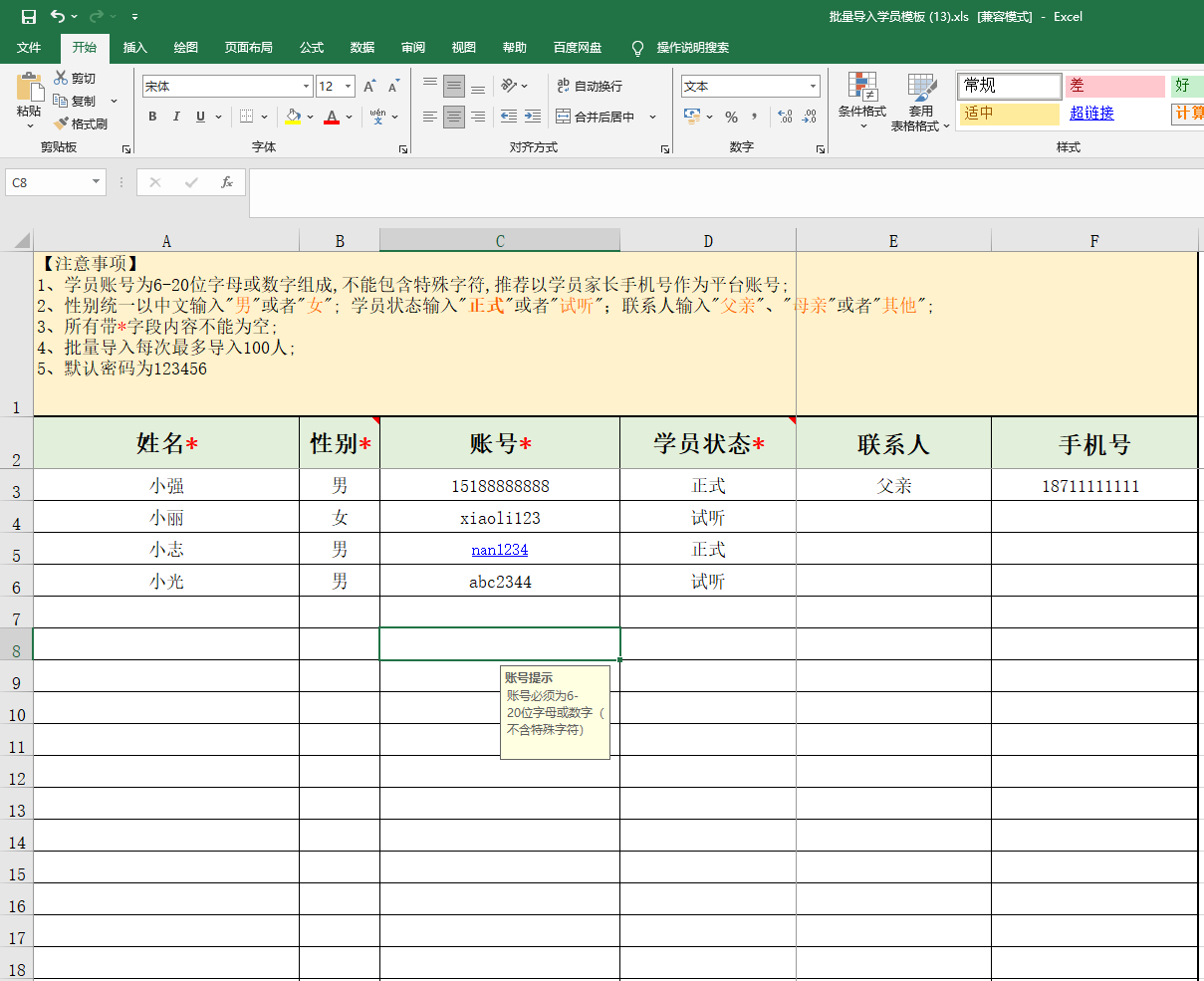Apply percent style with the % icon
The height and width of the screenshot is (981, 1204).
point(731,118)
